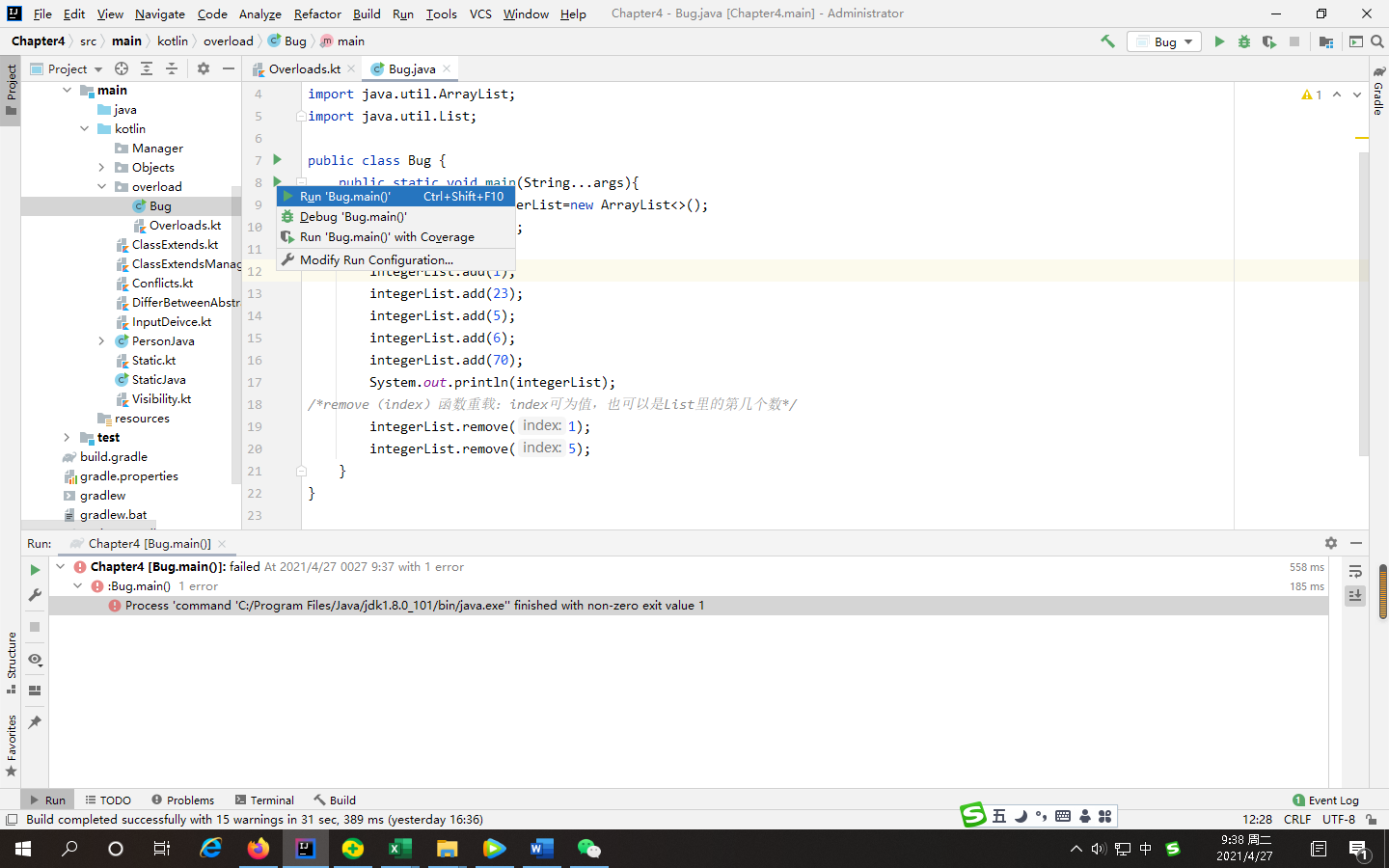1389x868 pixels.
Task: Hide the Project panel with the minus icon
Action: point(229,68)
